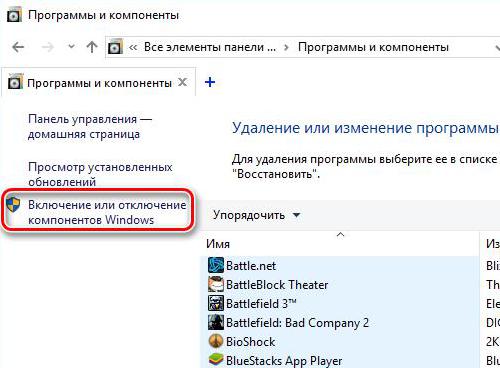Click the icon on the 'Программы и компоненты' tab
This screenshot has height=368, width=500.
[15, 82]
